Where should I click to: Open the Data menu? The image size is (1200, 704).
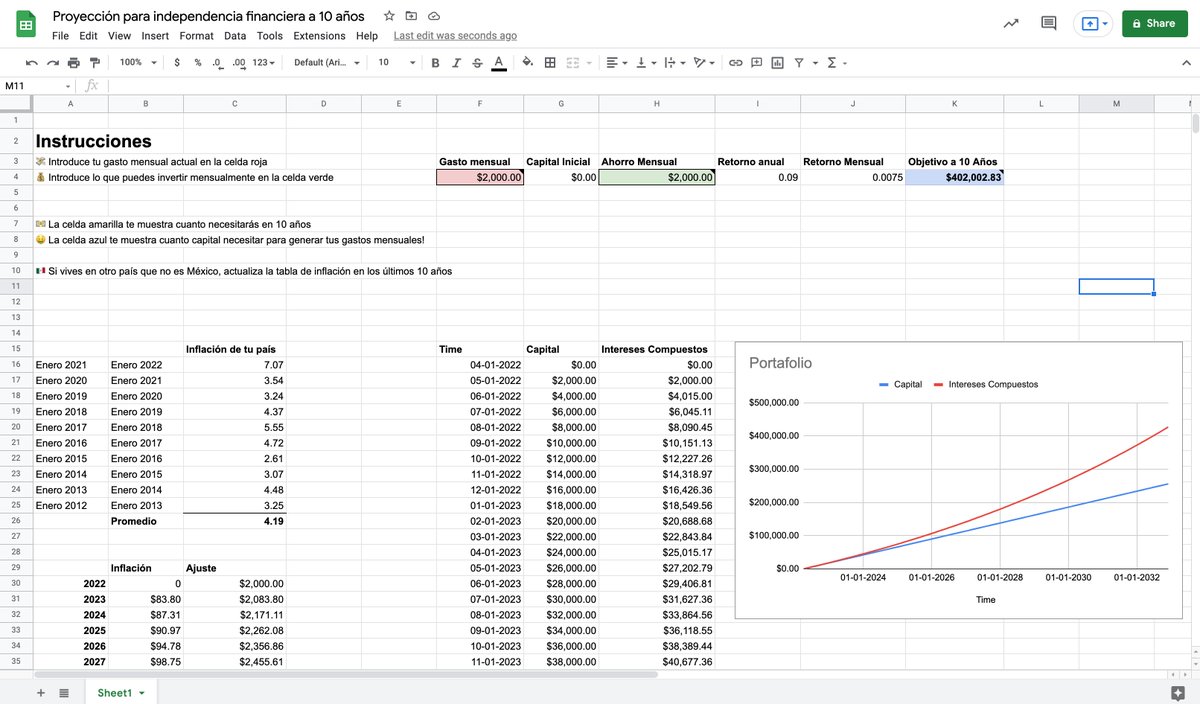(235, 36)
